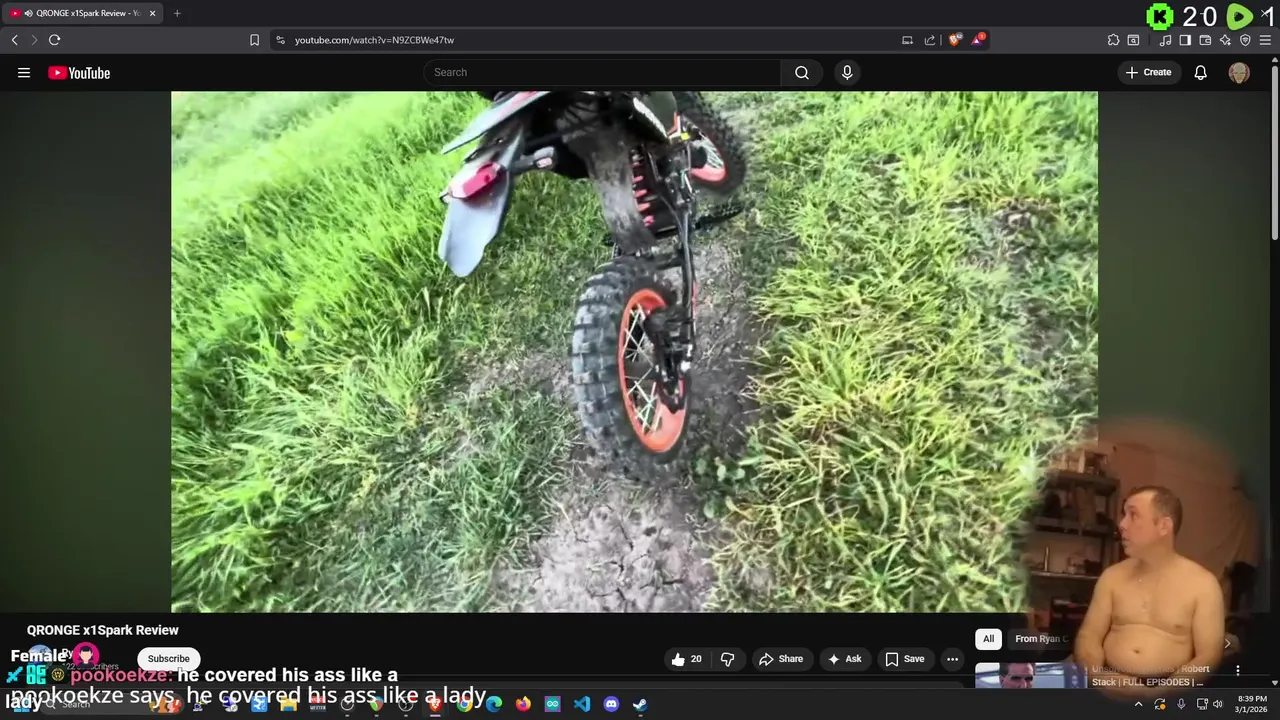View site information icon beside URL
Image resolution: width=1280 pixels, height=720 pixels.
point(280,40)
